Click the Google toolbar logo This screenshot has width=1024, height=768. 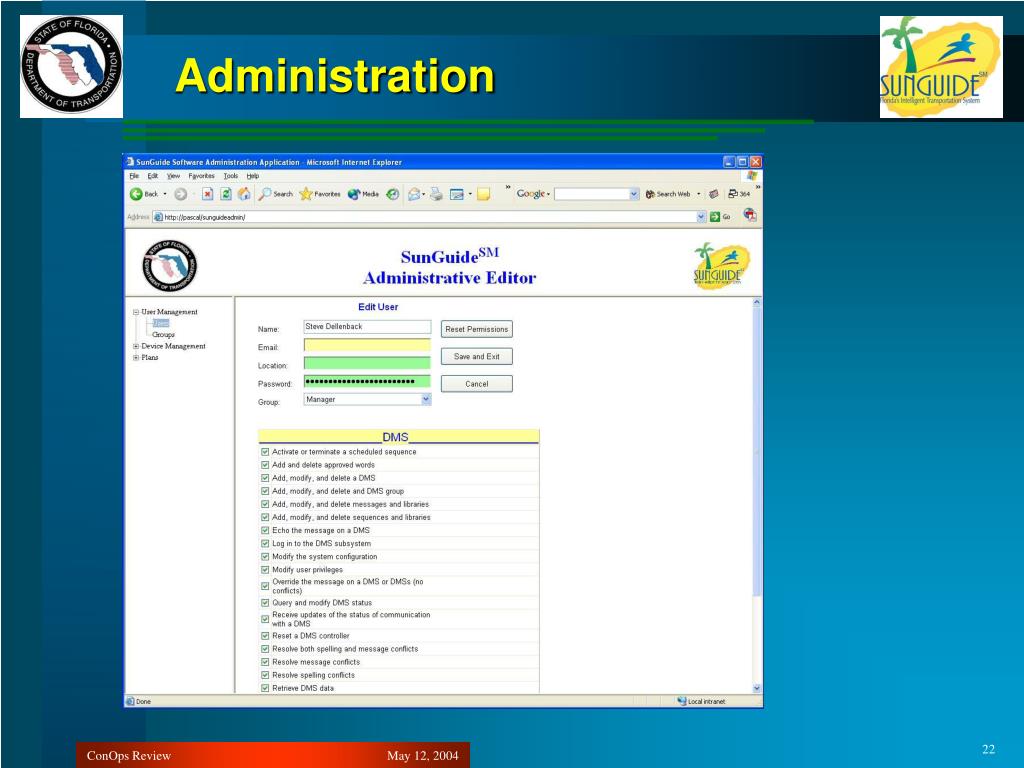530,194
